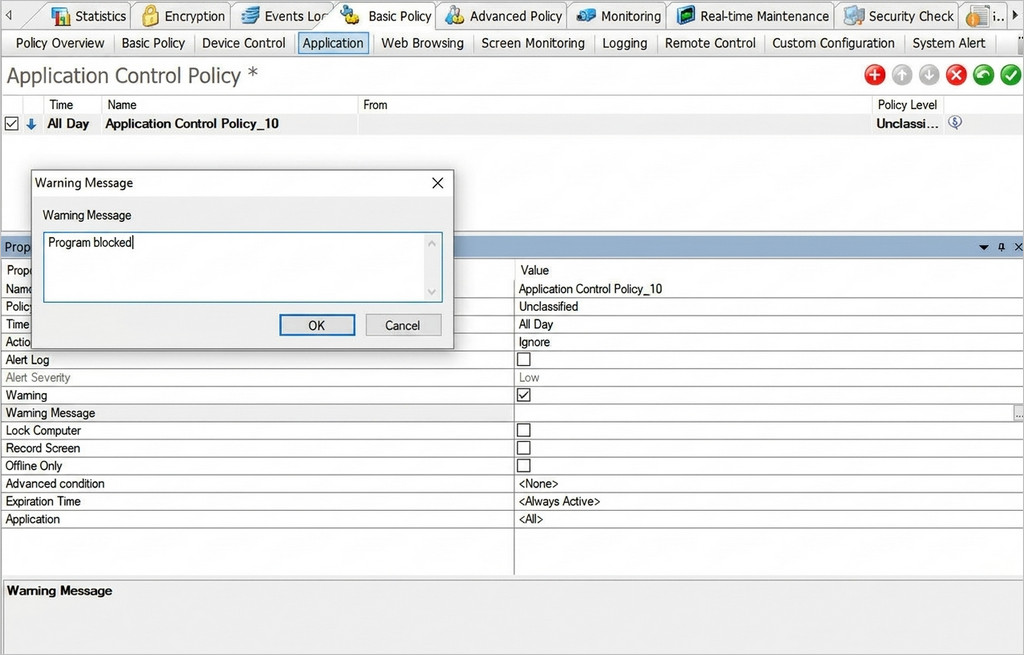Image resolution: width=1024 pixels, height=655 pixels.
Task: Go to Web Browsing sub-tab
Action: coord(423,43)
